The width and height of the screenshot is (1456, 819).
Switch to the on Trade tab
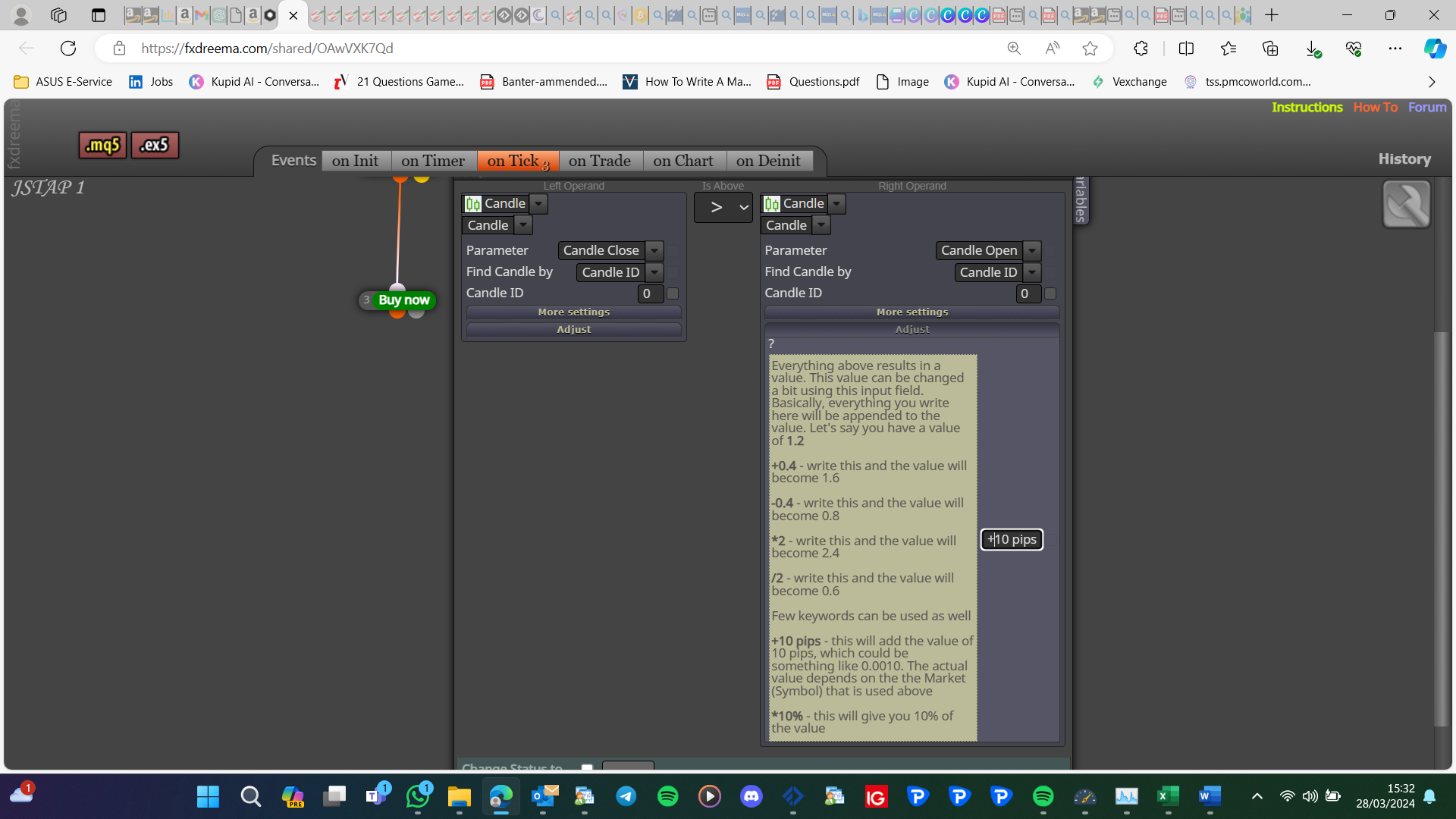point(600,161)
